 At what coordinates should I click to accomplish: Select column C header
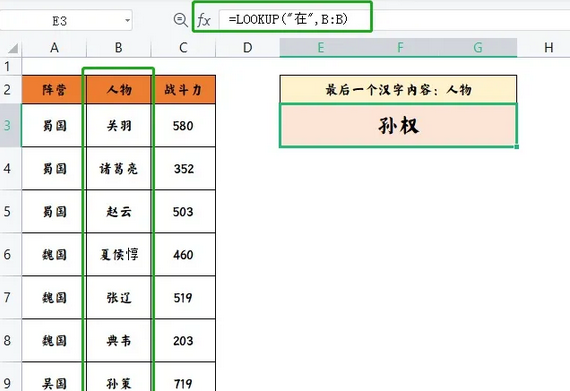tap(183, 48)
